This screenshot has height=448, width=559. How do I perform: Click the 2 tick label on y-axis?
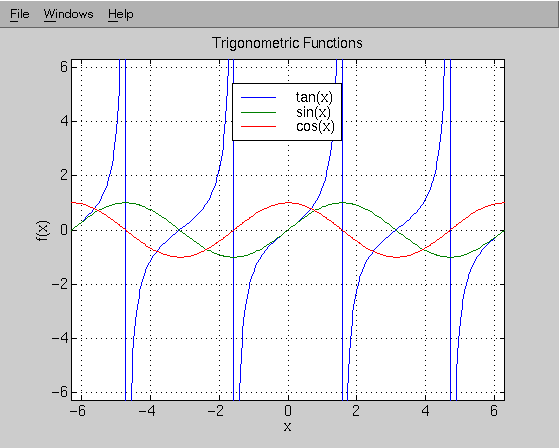[64, 175]
